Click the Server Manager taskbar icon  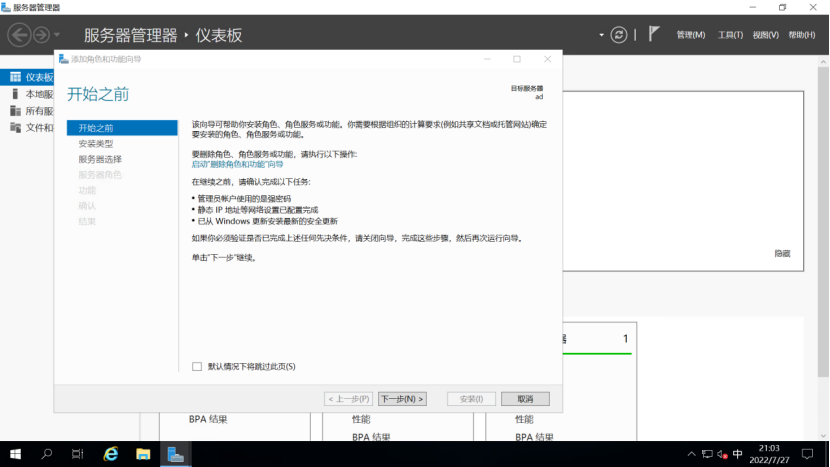click(175, 454)
